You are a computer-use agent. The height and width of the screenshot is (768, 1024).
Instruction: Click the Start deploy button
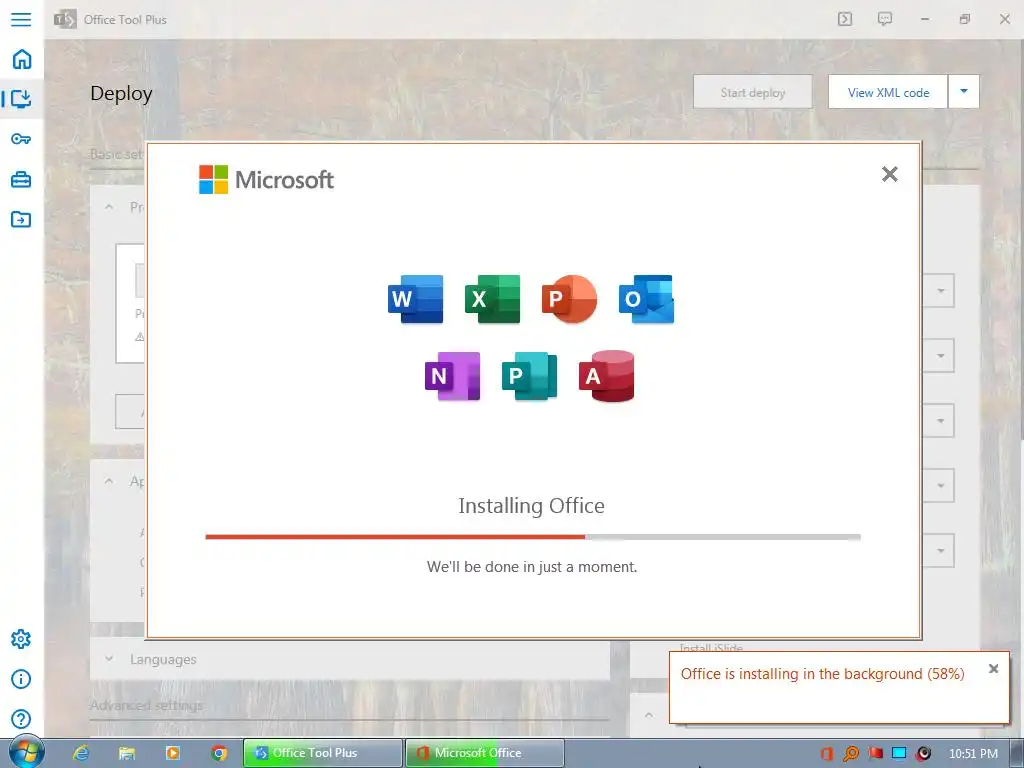click(x=752, y=92)
